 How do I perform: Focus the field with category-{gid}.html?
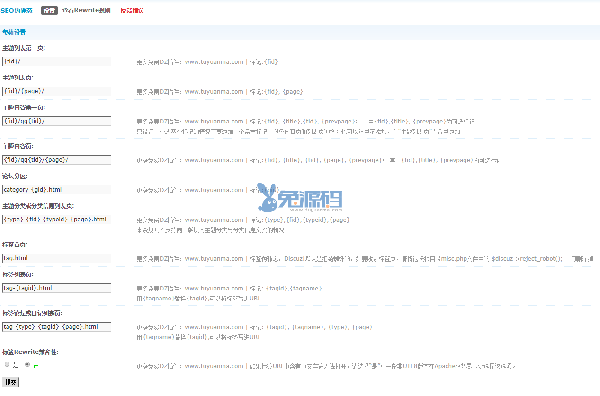(57, 189)
